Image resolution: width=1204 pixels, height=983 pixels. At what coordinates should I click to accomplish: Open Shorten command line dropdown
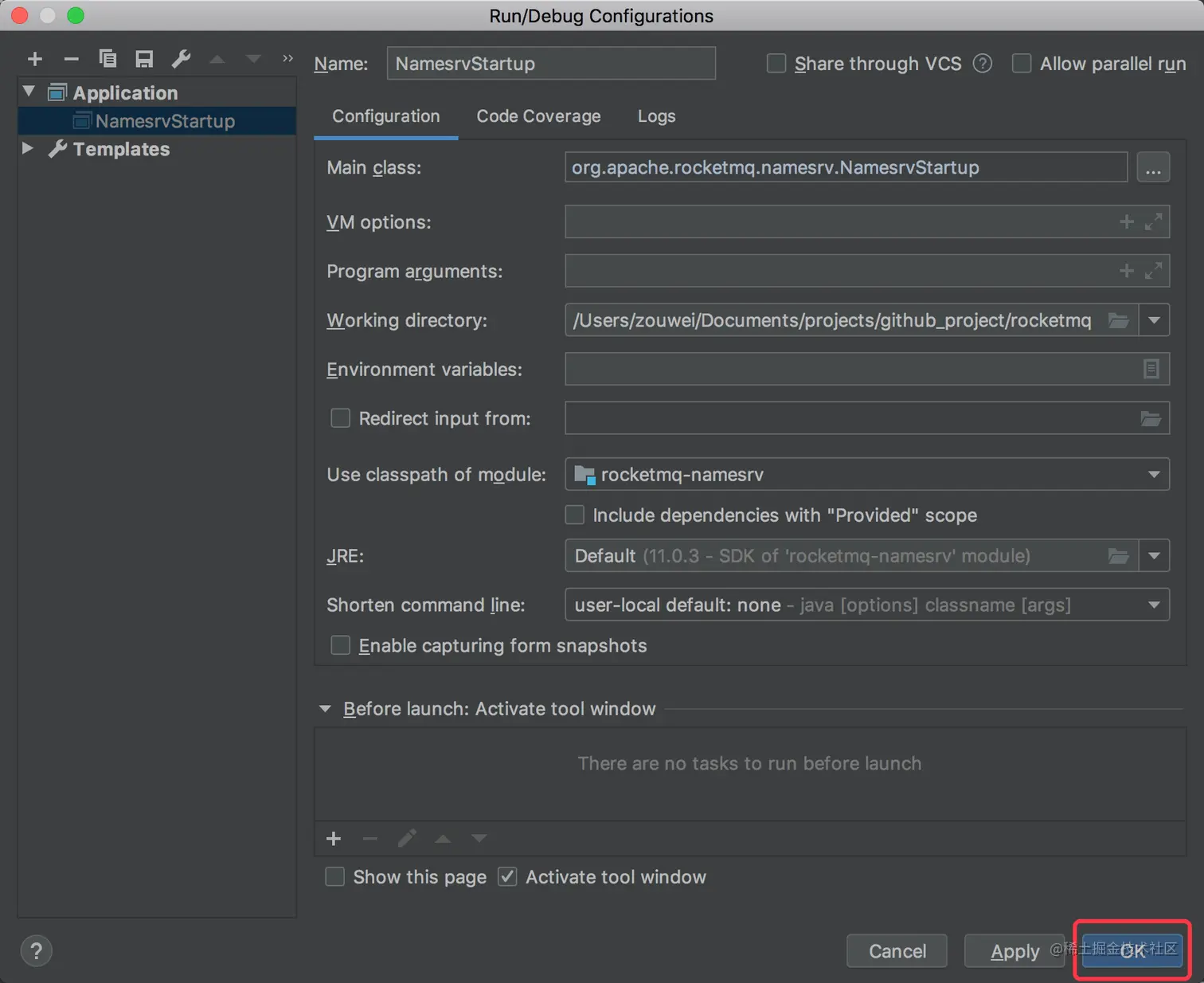pyautogui.click(x=1154, y=605)
